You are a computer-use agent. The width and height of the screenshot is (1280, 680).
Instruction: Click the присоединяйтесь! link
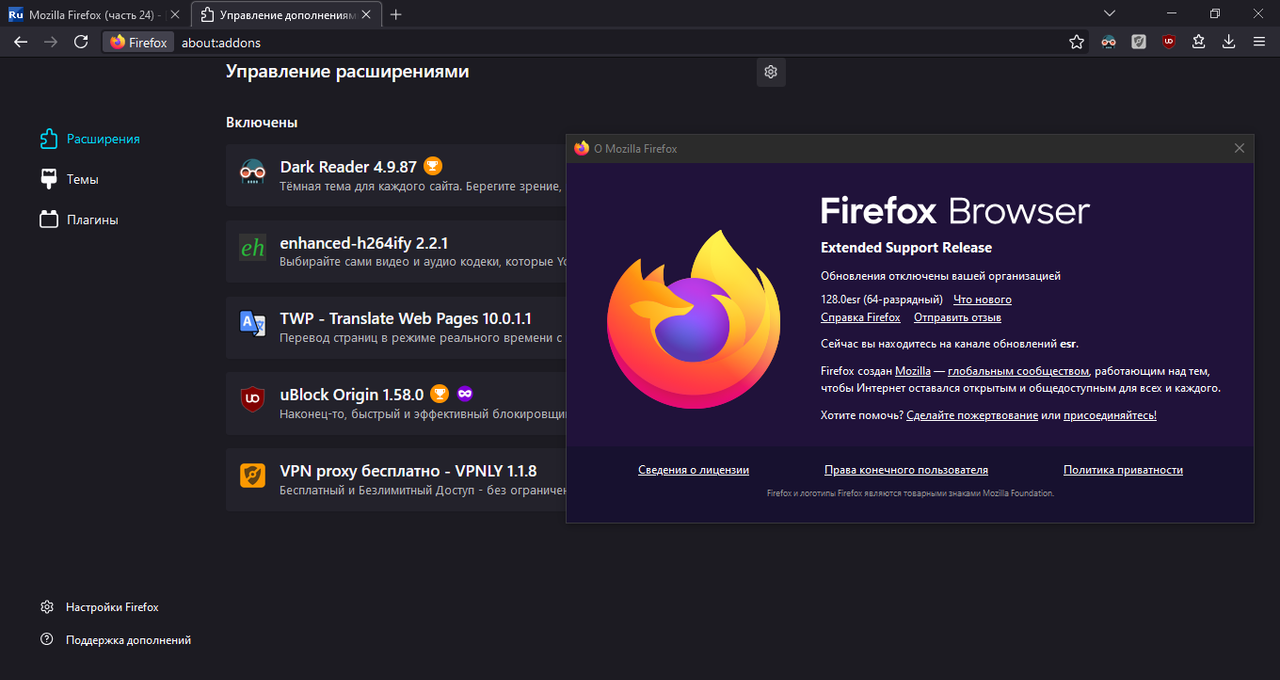[1110, 415]
